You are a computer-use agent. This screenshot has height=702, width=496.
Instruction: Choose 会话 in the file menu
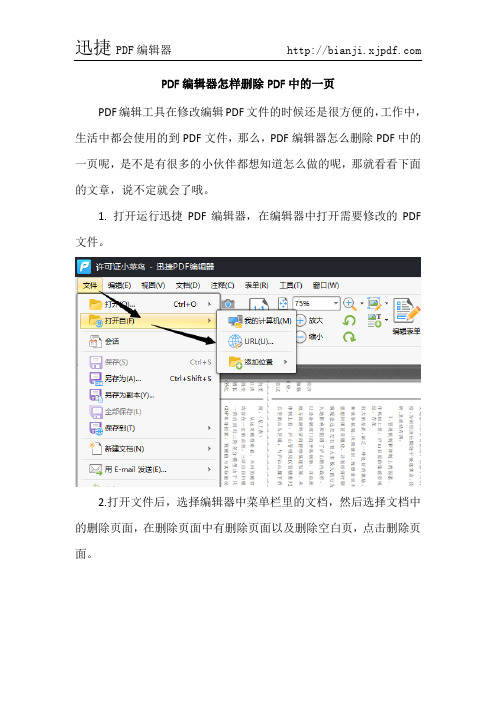point(149,341)
